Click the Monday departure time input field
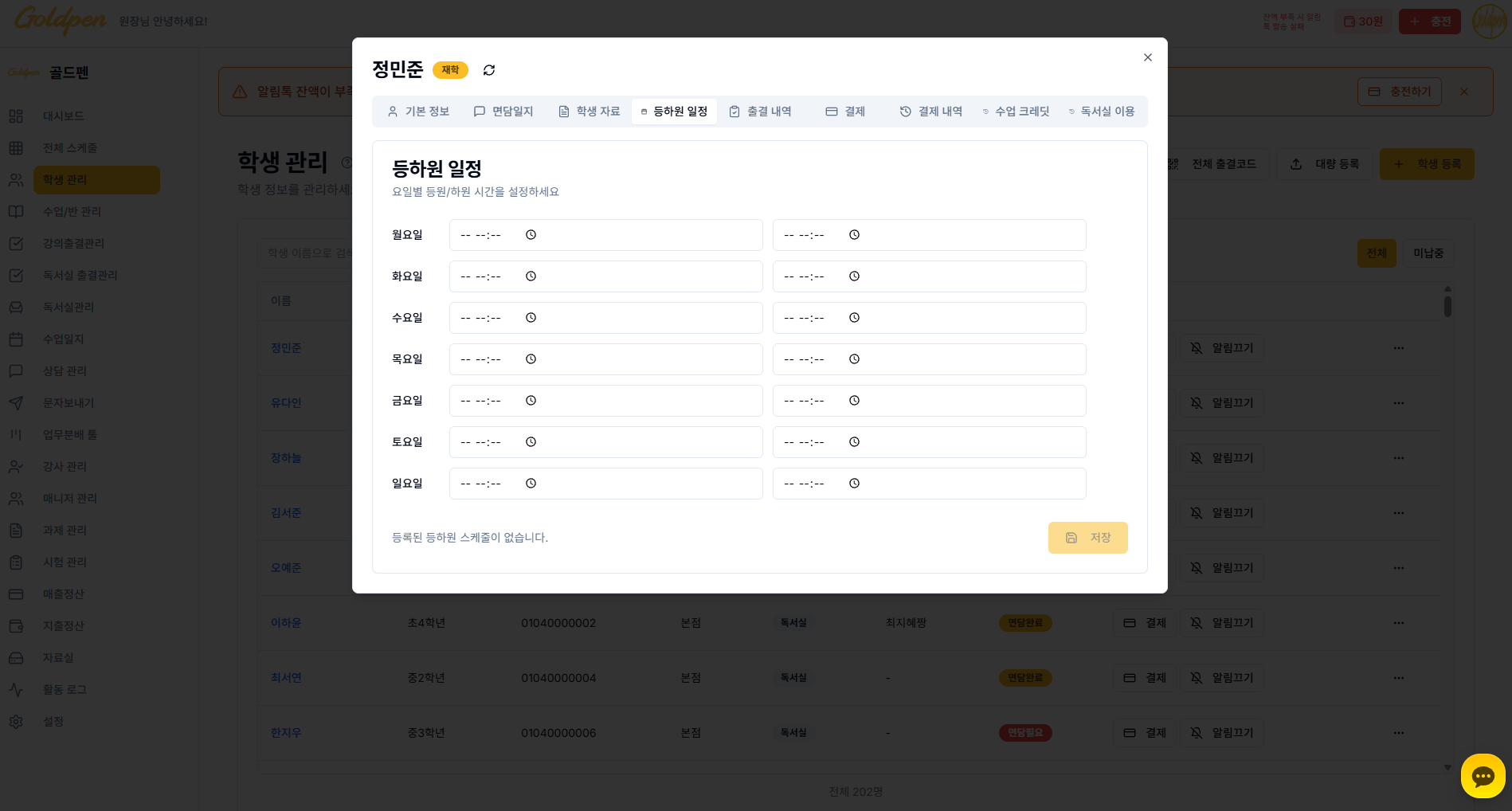The image size is (1512, 811). click(x=929, y=235)
